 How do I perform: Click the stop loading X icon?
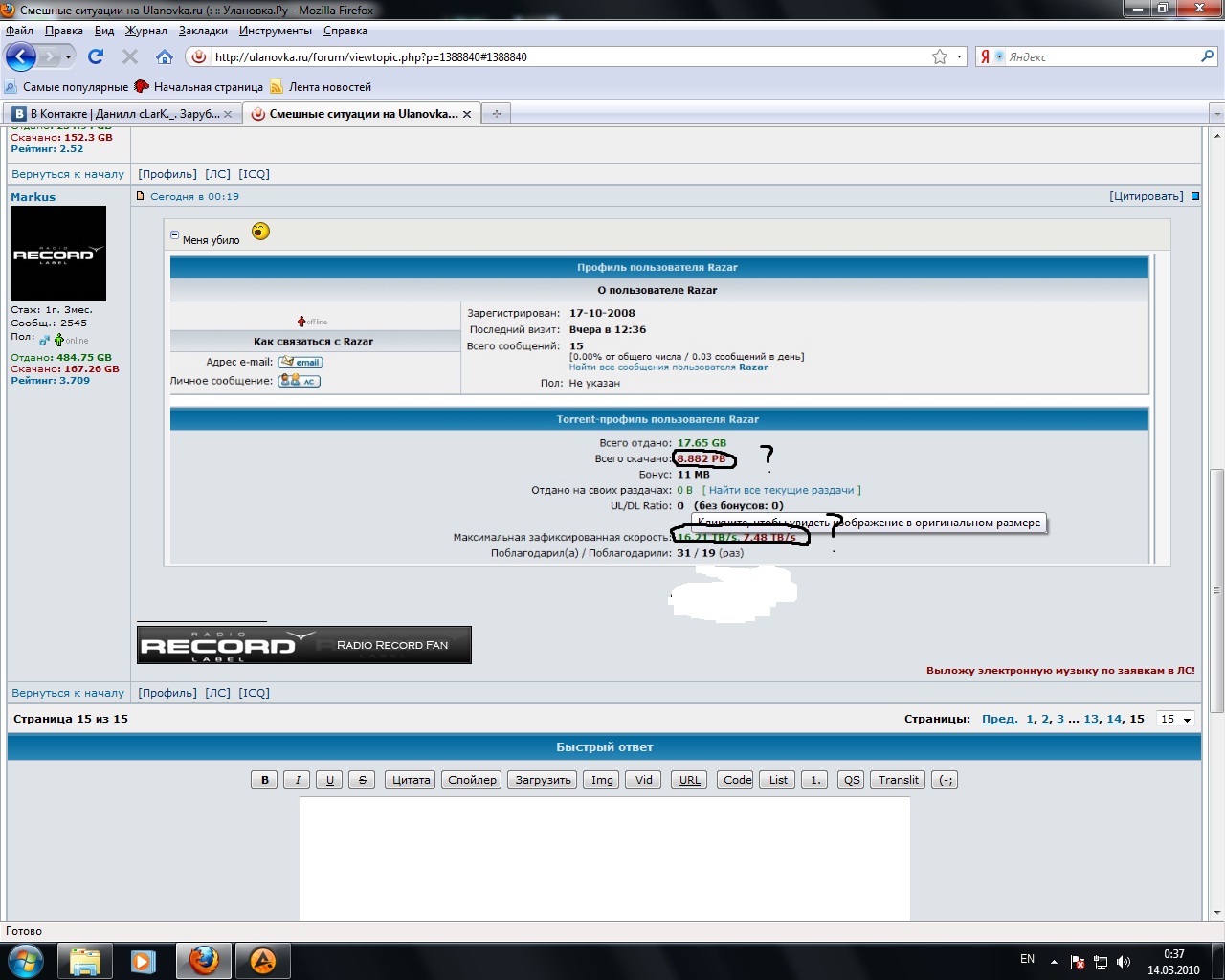(130, 56)
